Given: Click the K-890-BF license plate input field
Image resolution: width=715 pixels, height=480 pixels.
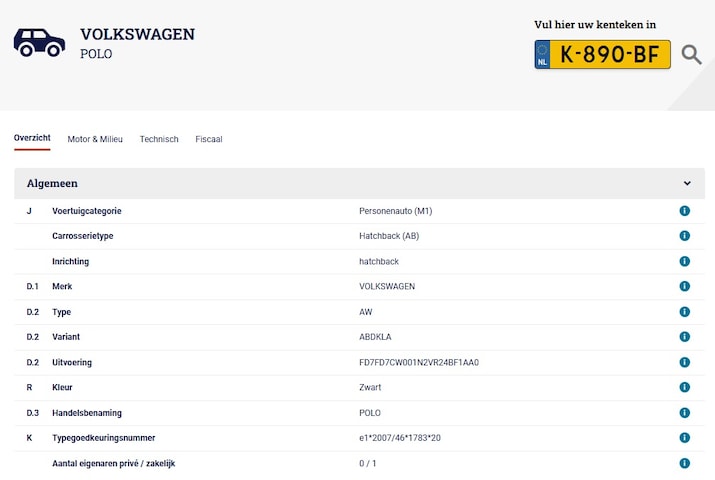Looking at the screenshot, I should coord(602,55).
